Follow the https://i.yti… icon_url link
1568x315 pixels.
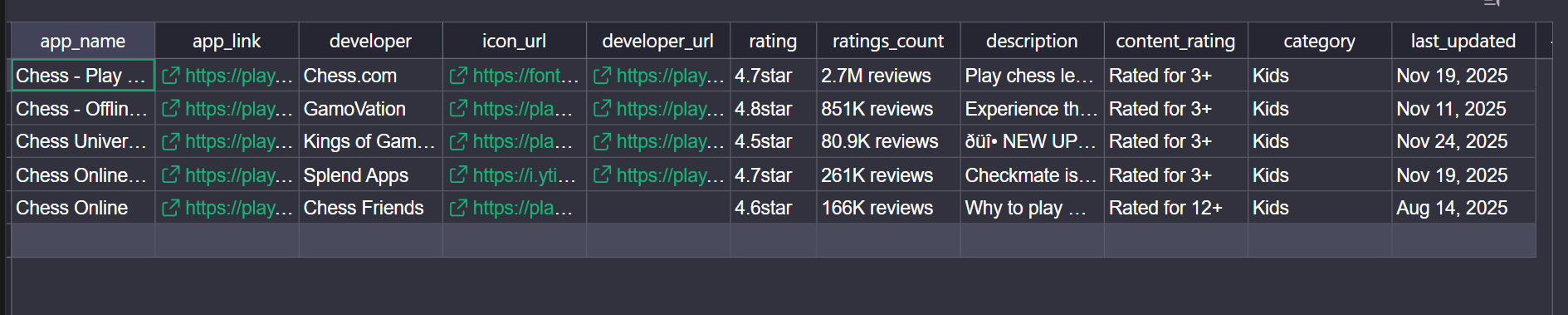525,175
